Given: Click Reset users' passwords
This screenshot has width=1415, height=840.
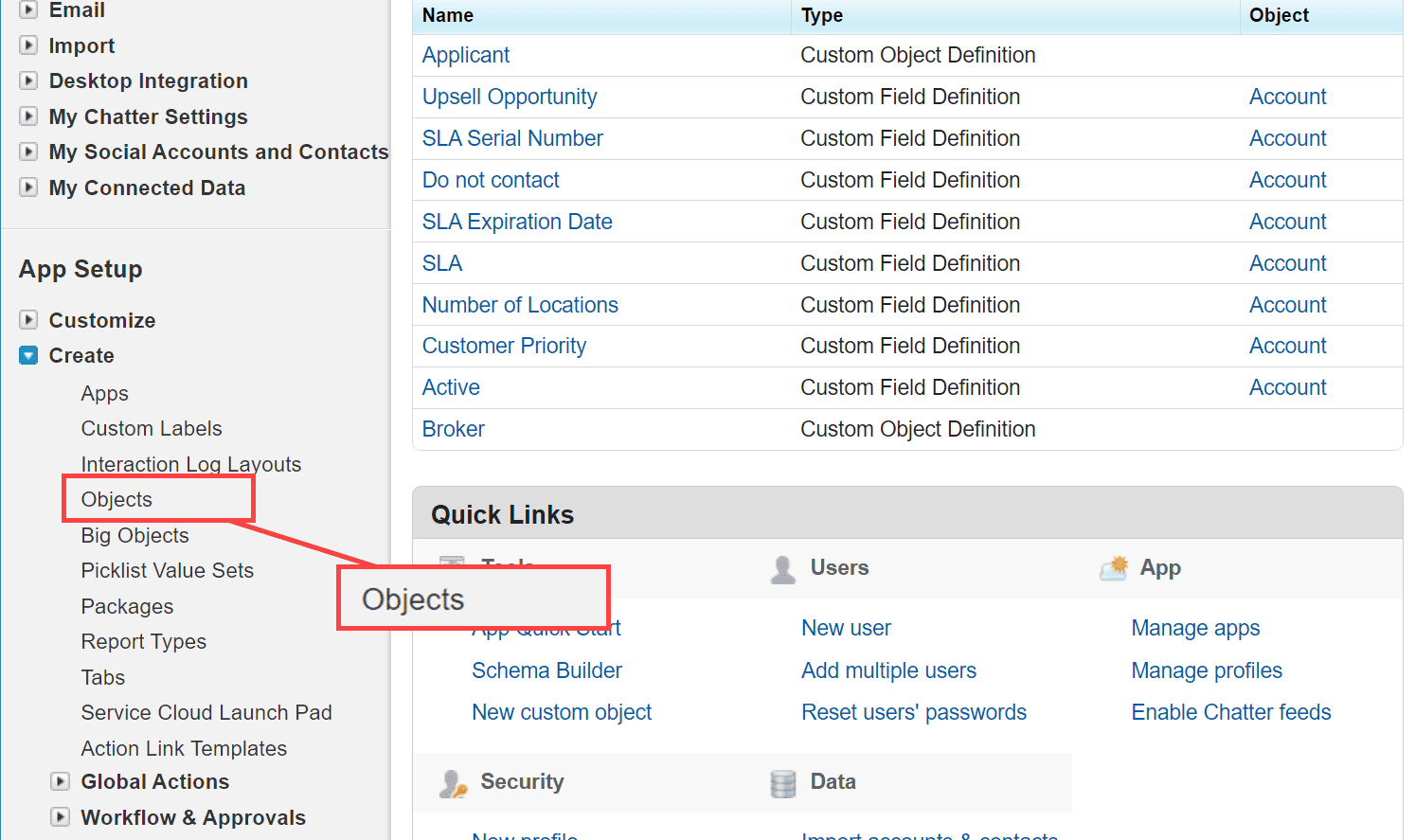Looking at the screenshot, I should pos(913,712).
